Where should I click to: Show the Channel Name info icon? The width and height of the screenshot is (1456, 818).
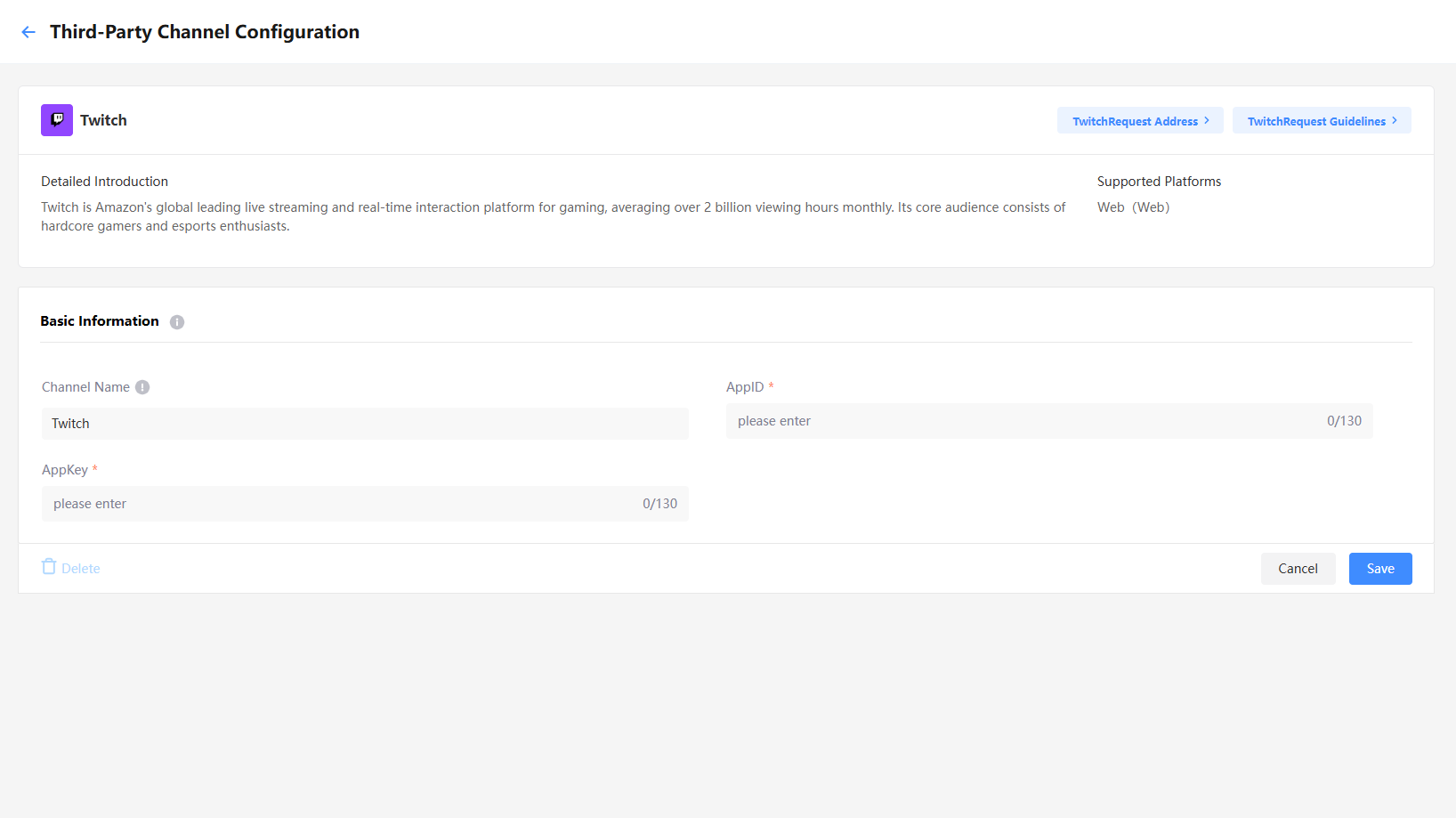pyautogui.click(x=142, y=387)
